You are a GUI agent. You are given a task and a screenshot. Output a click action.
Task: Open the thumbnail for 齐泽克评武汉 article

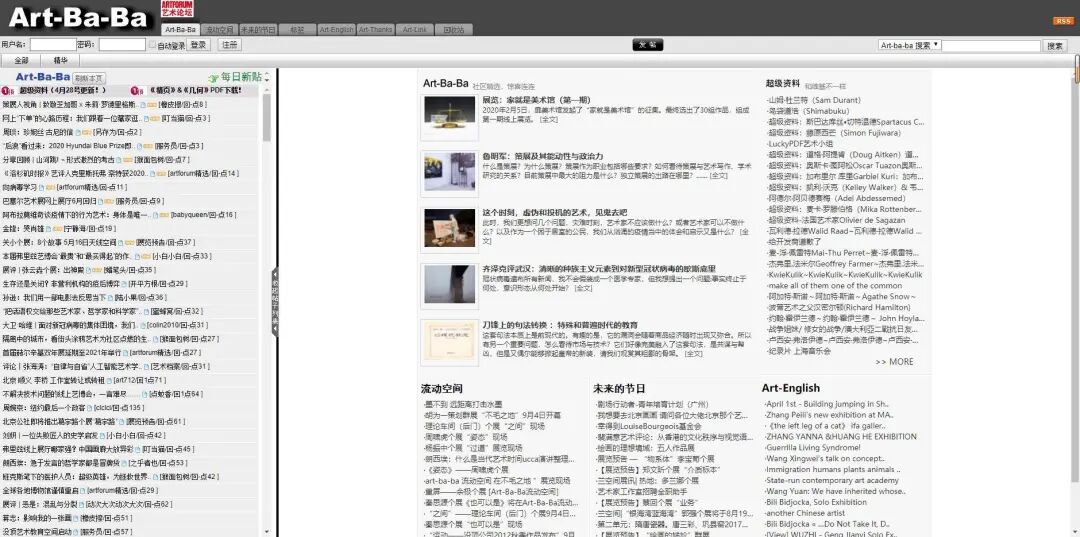[x=449, y=284]
